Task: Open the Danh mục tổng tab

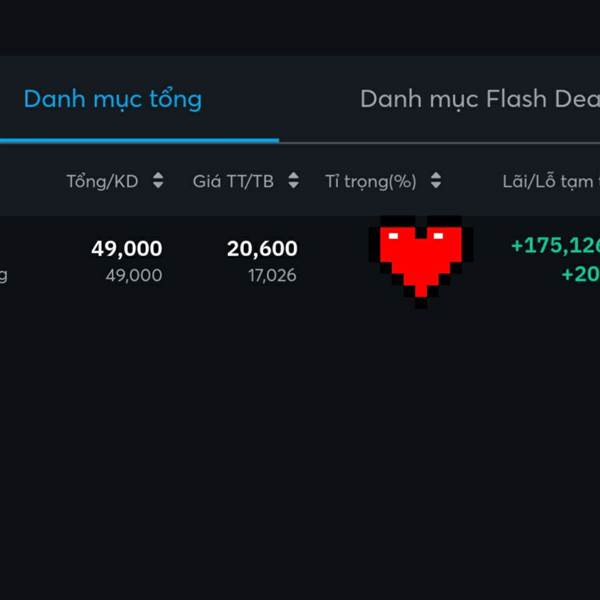Action: [x=113, y=99]
